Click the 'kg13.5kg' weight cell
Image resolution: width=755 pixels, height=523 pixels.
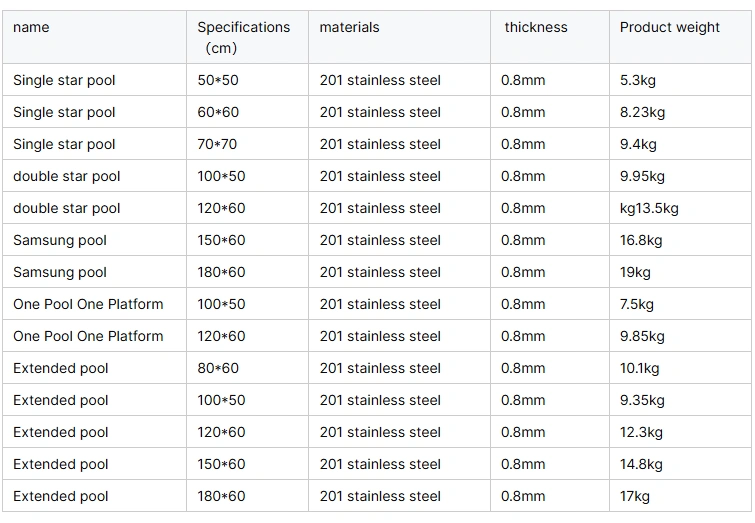pos(649,208)
